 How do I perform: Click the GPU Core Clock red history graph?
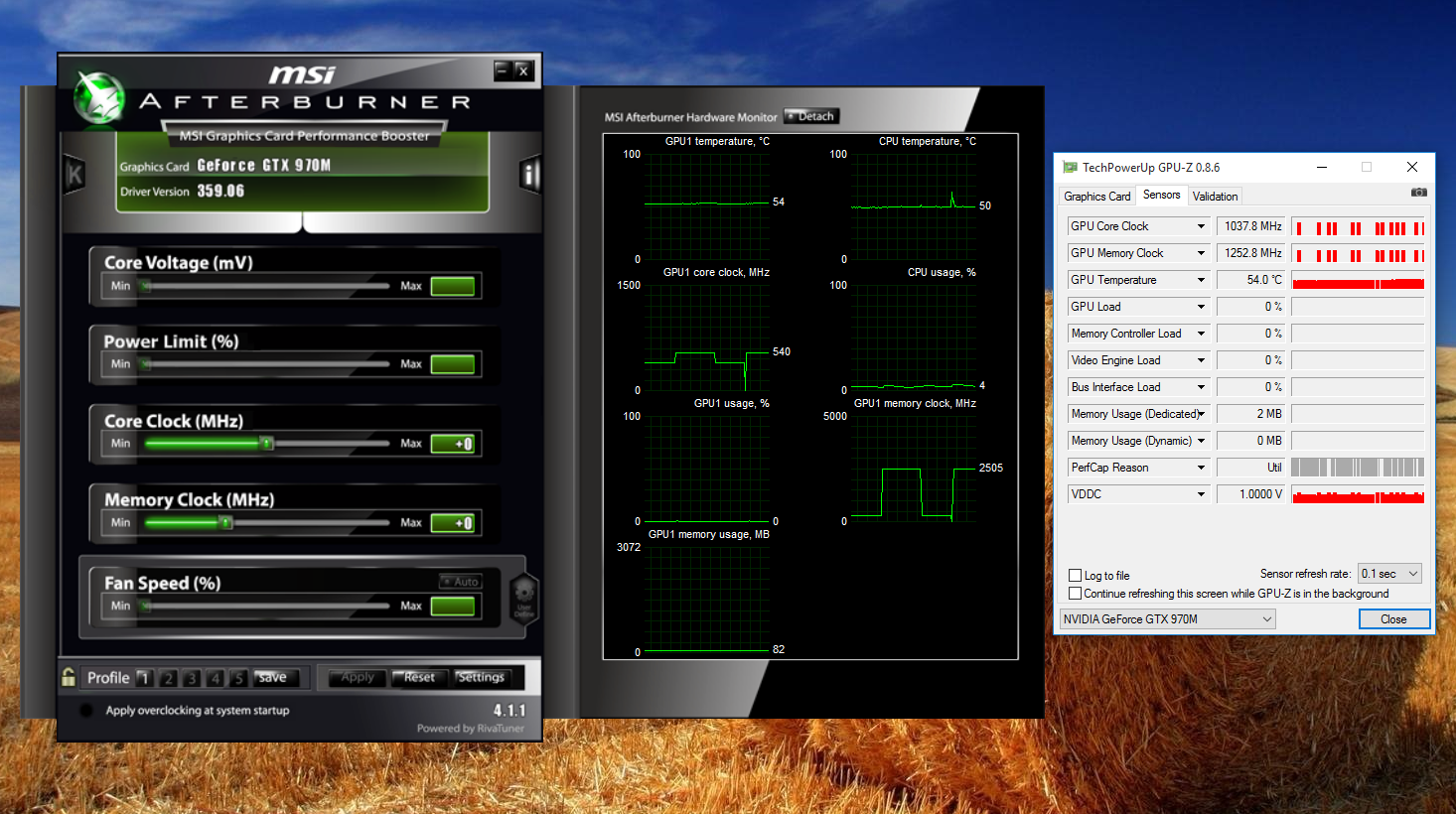pos(1358,226)
